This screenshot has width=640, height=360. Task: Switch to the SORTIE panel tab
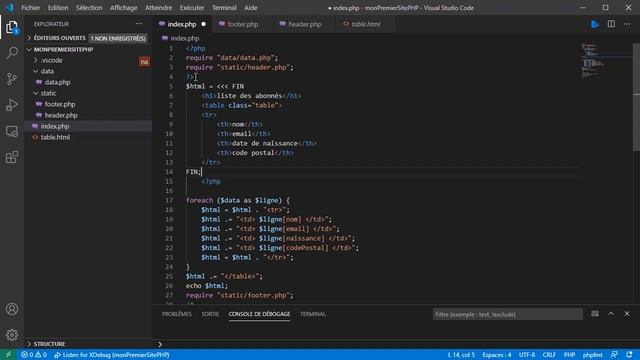(x=210, y=314)
